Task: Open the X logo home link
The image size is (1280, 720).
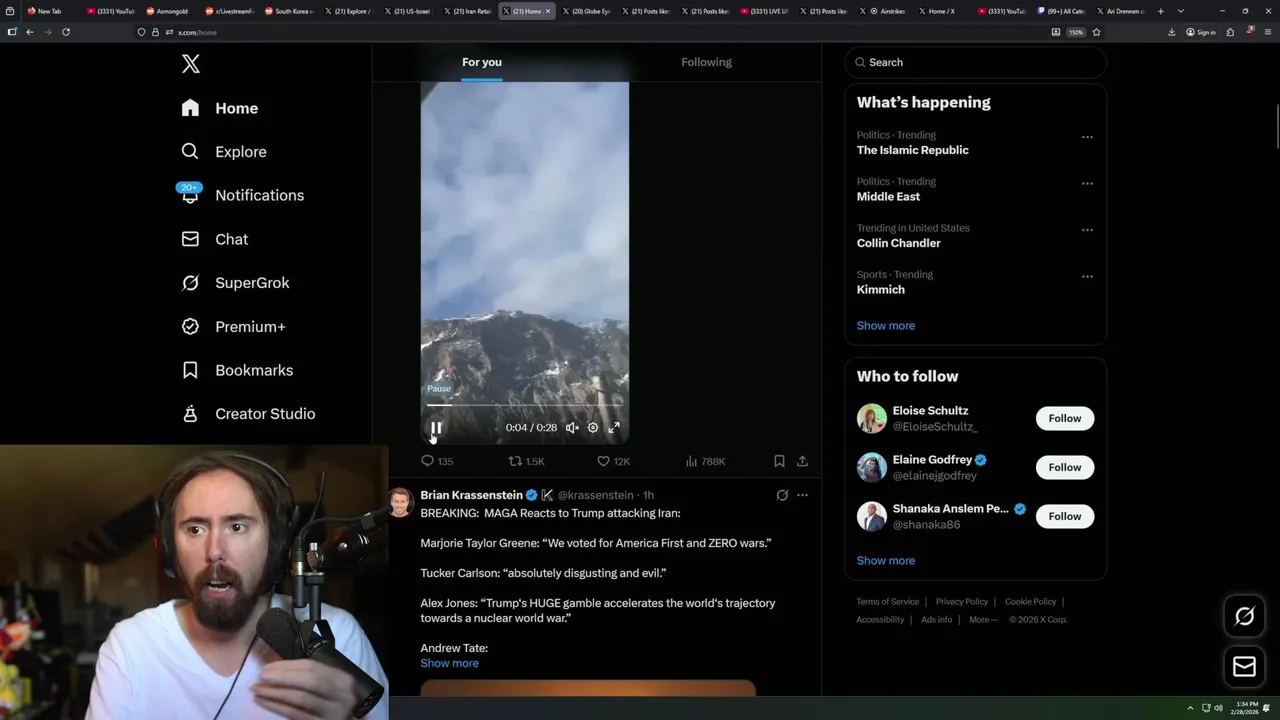Action: [x=191, y=64]
